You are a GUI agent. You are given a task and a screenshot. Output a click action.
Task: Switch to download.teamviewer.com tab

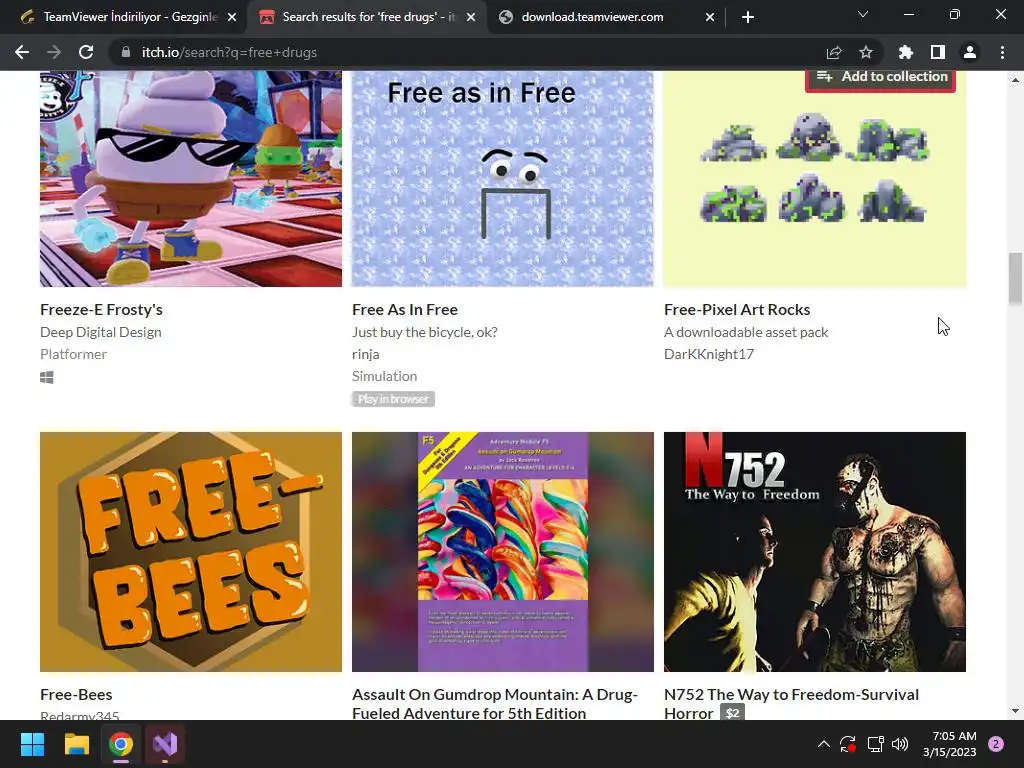click(x=601, y=17)
